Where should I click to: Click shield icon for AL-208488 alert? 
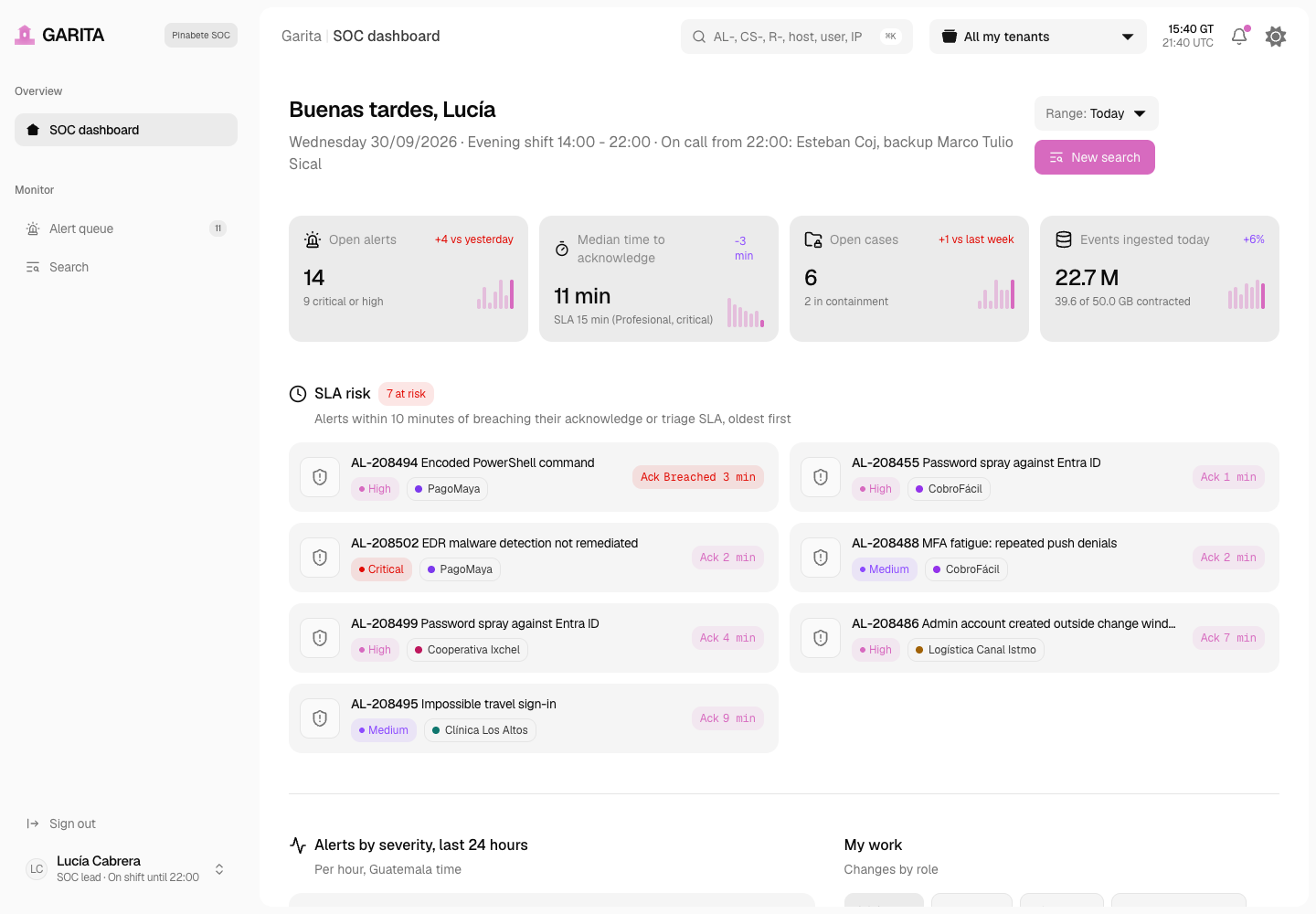click(x=821, y=558)
